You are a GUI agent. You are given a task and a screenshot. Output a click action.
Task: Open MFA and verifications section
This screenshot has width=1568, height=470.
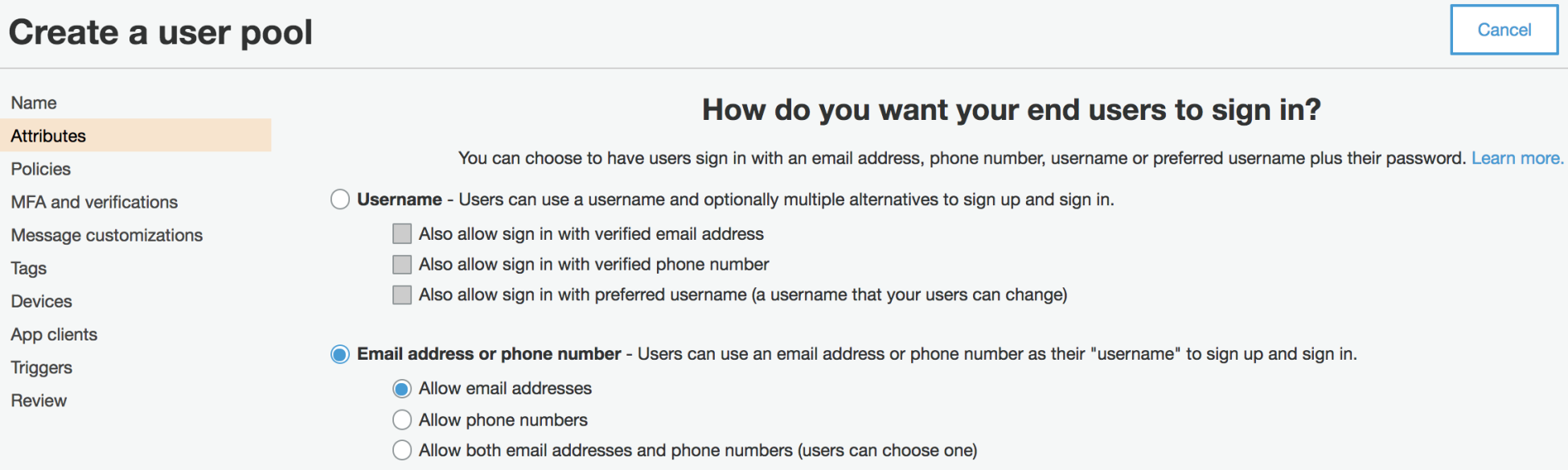pyautogui.click(x=94, y=202)
